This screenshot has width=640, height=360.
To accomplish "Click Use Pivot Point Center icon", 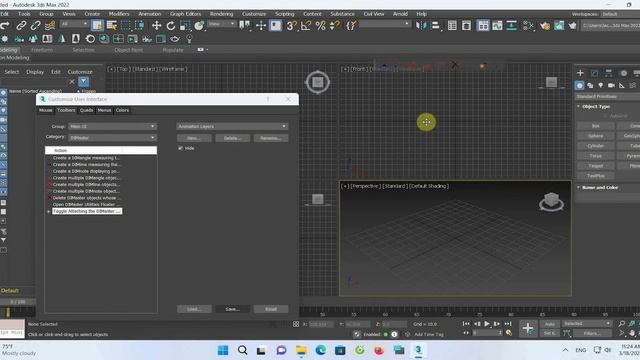I will (x=245, y=25).
